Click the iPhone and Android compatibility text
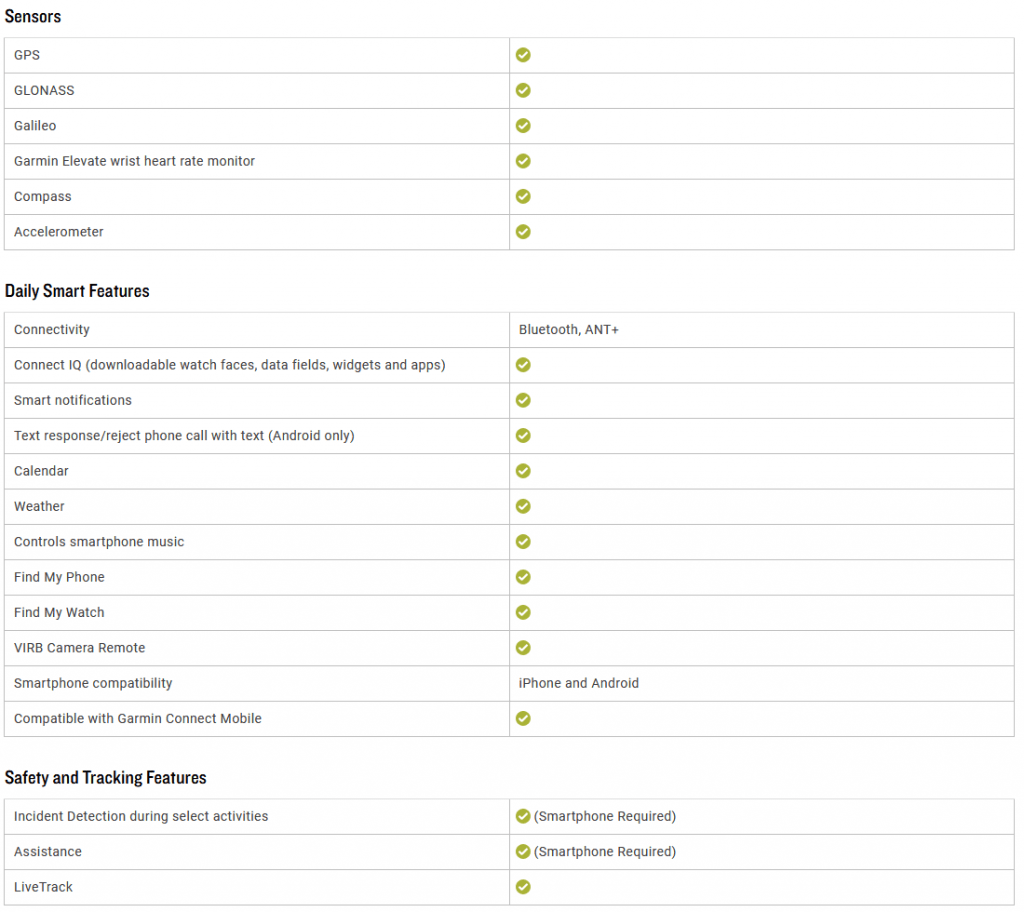Viewport: 1024px width, 912px height. pyautogui.click(x=578, y=683)
